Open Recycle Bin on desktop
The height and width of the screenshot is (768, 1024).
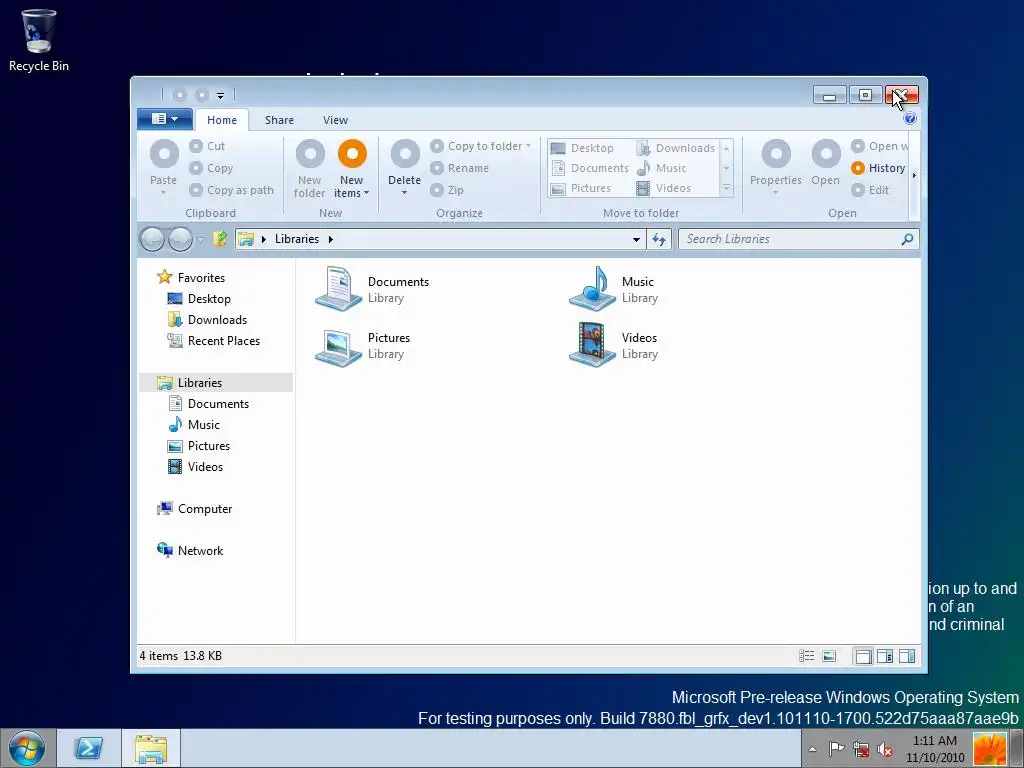point(39,40)
